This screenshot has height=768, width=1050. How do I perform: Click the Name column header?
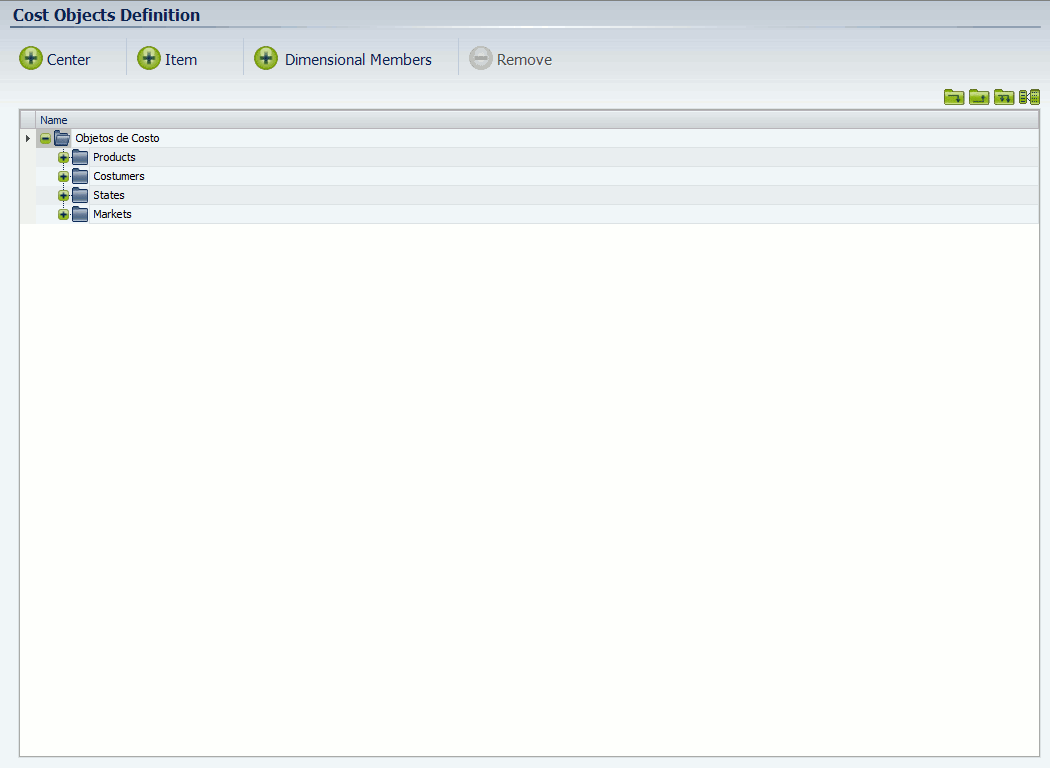coord(537,120)
